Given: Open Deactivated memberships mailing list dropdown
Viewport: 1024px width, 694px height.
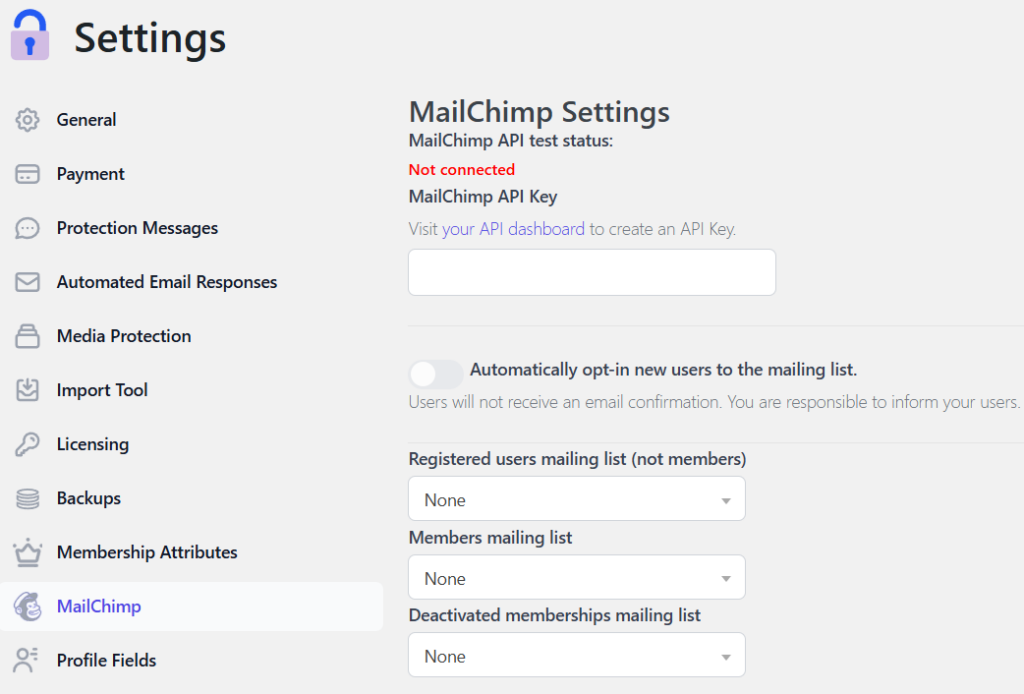Looking at the screenshot, I should click(x=577, y=656).
